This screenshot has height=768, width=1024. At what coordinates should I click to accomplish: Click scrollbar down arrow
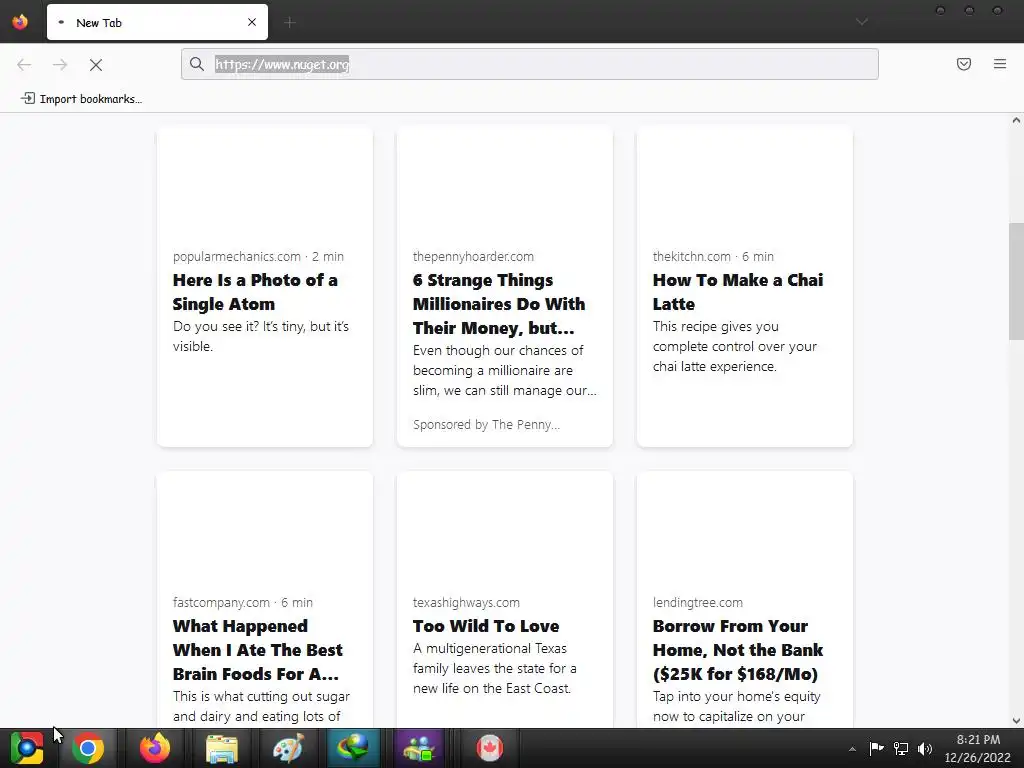[x=1016, y=721]
